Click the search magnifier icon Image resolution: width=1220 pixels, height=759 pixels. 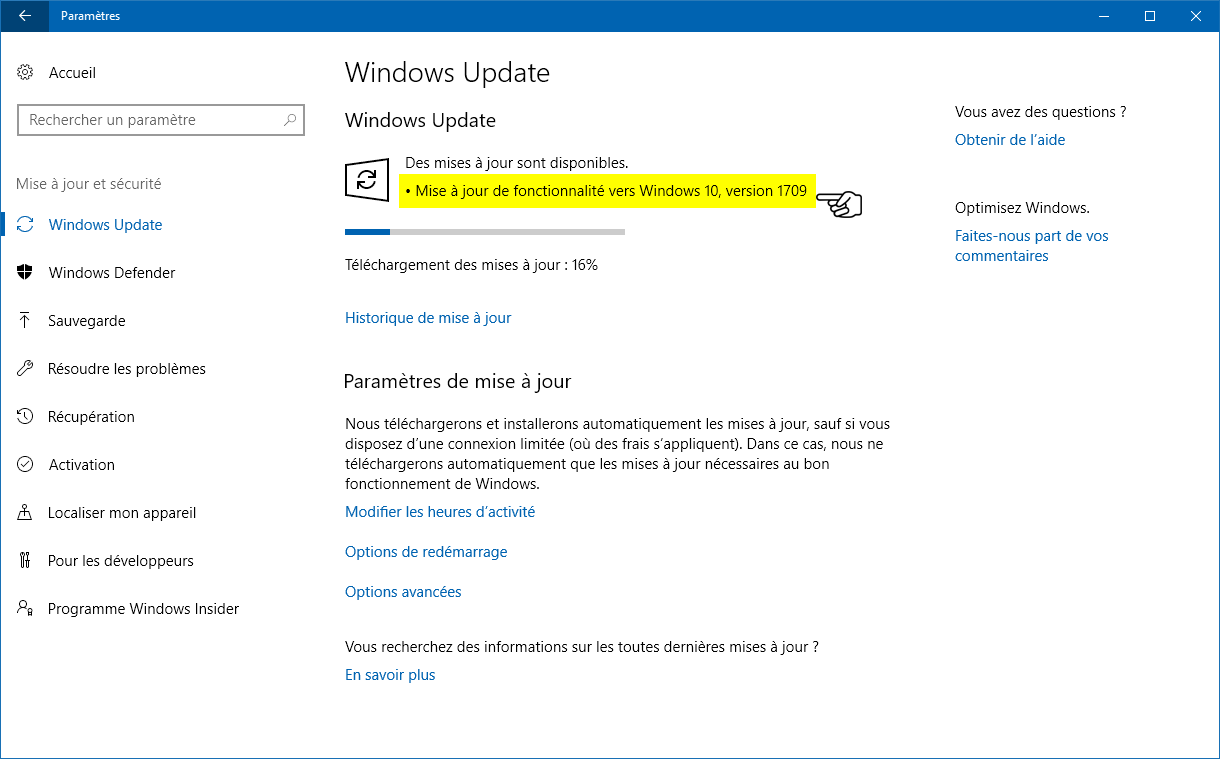290,120
